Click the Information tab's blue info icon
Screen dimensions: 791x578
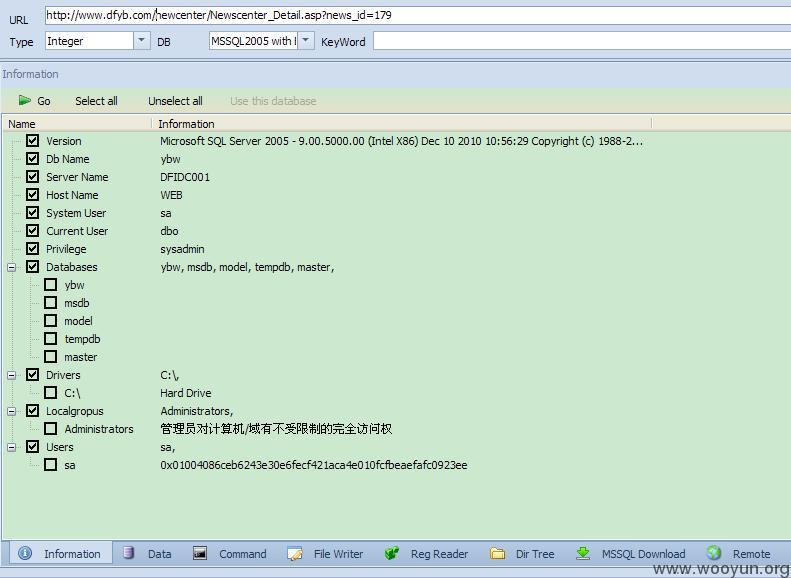[x=25, y=553]
